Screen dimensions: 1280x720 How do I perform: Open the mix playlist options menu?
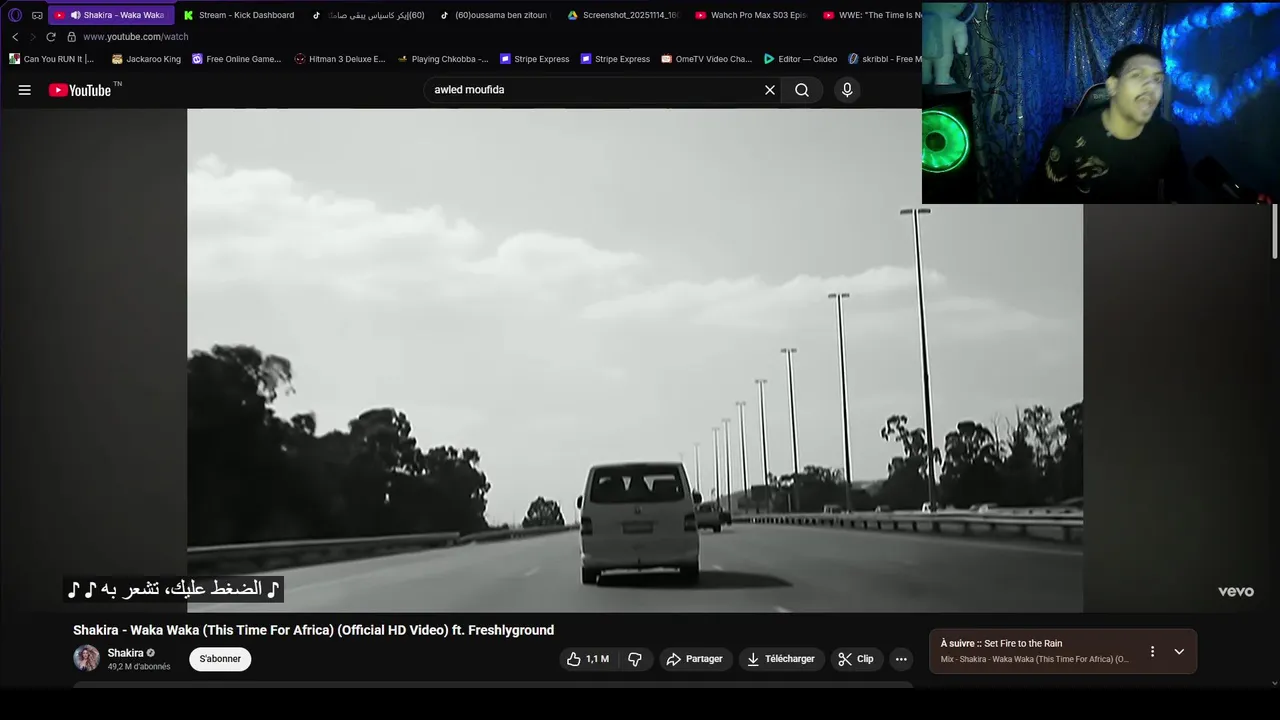point(1152,651)
